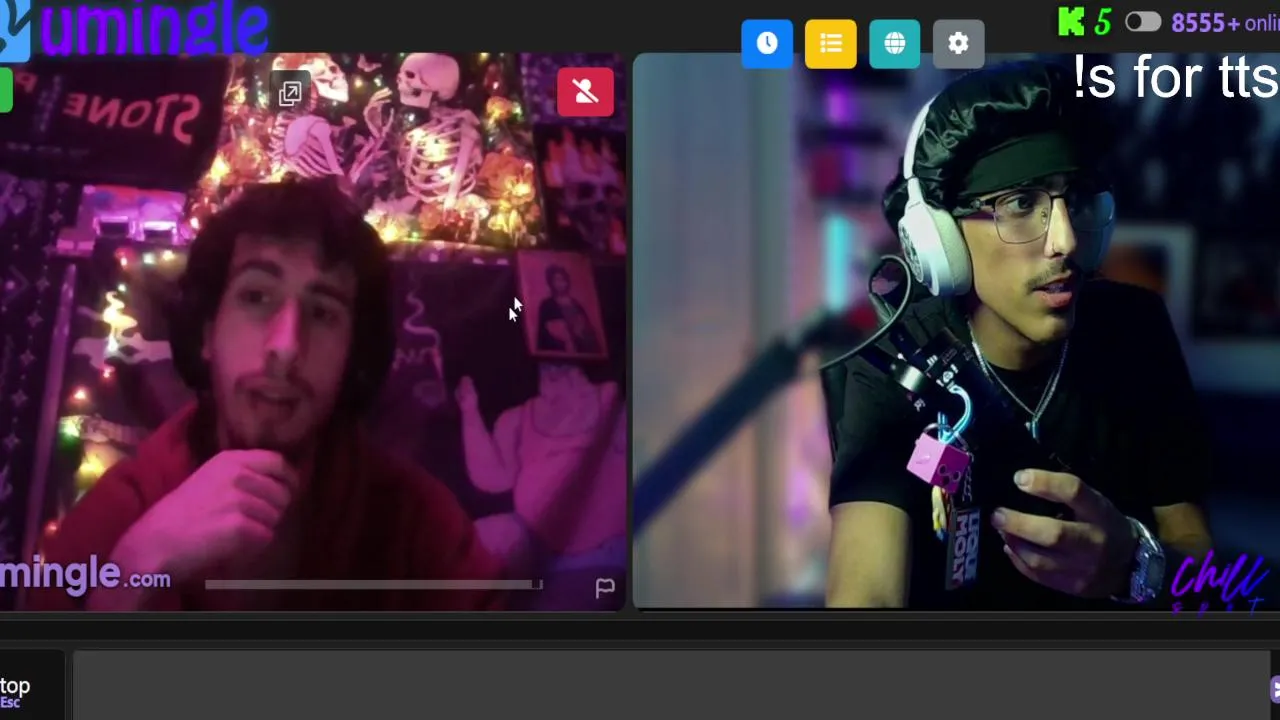
Task: Click the Umingle logo
Action: click(x=135, y=28)
